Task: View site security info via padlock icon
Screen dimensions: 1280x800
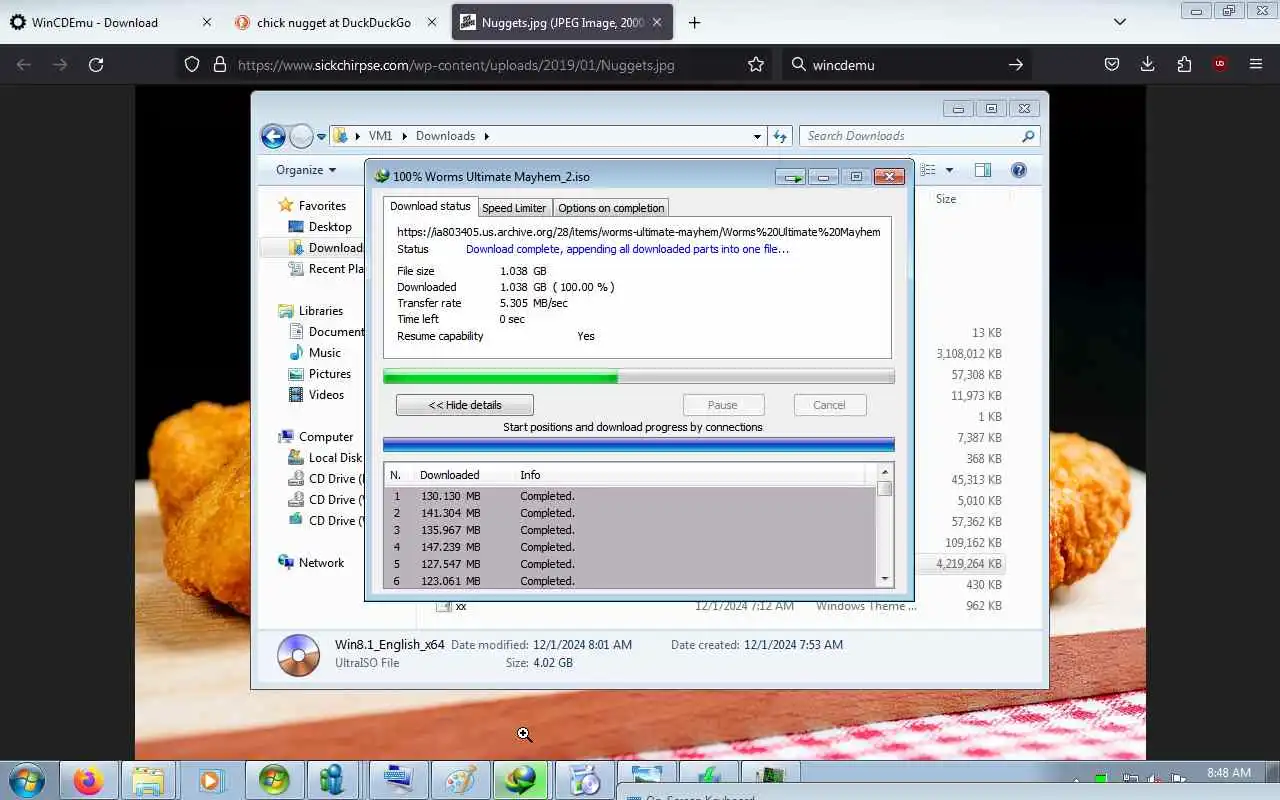Action: [x=219, y=65]
